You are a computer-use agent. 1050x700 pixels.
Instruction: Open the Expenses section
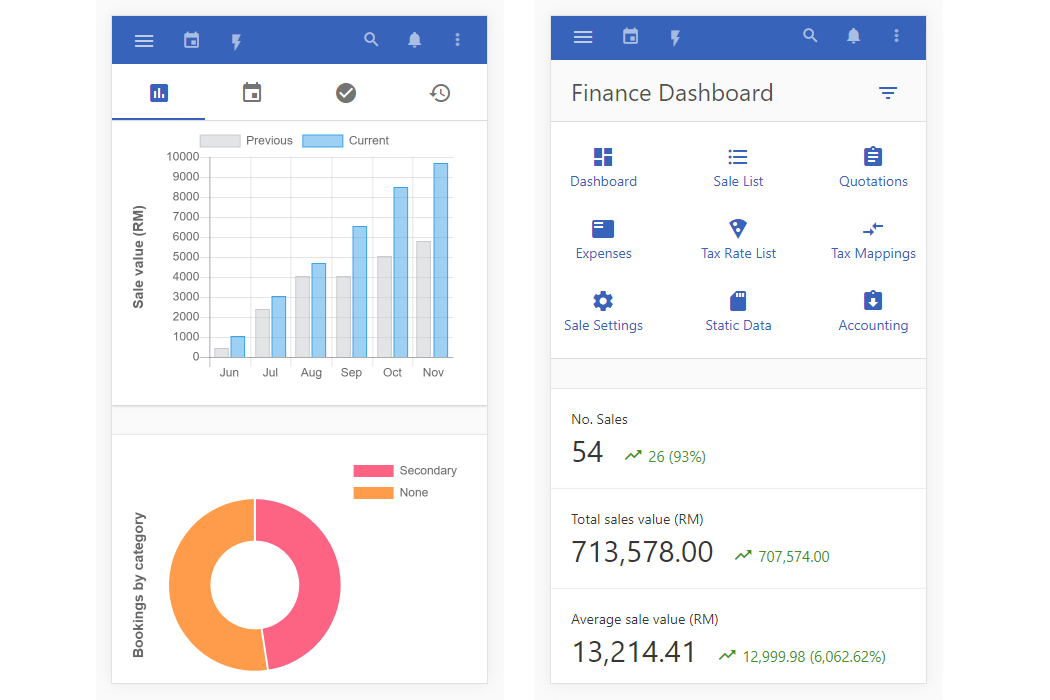[603, 238]
